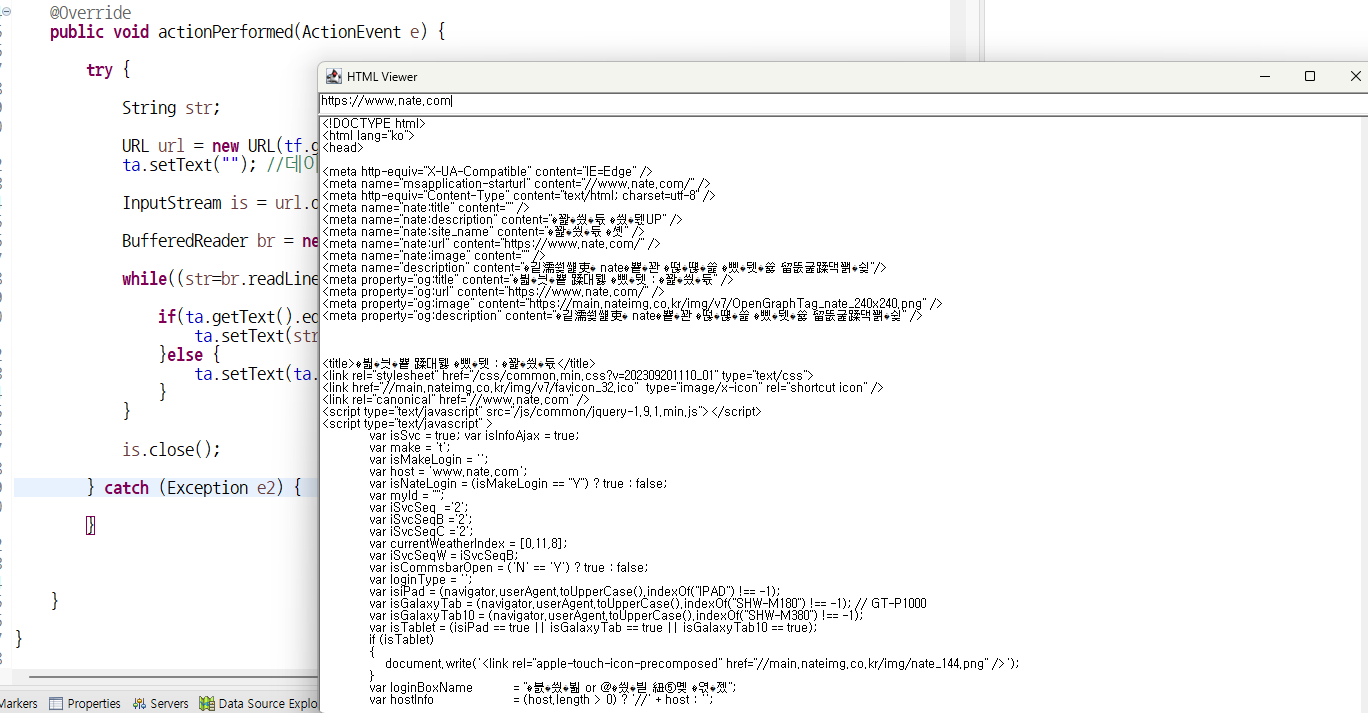This screenshot has width=1368, height=713.
Task: Open the Data Source Explorer tab
Action: [259, 704]
